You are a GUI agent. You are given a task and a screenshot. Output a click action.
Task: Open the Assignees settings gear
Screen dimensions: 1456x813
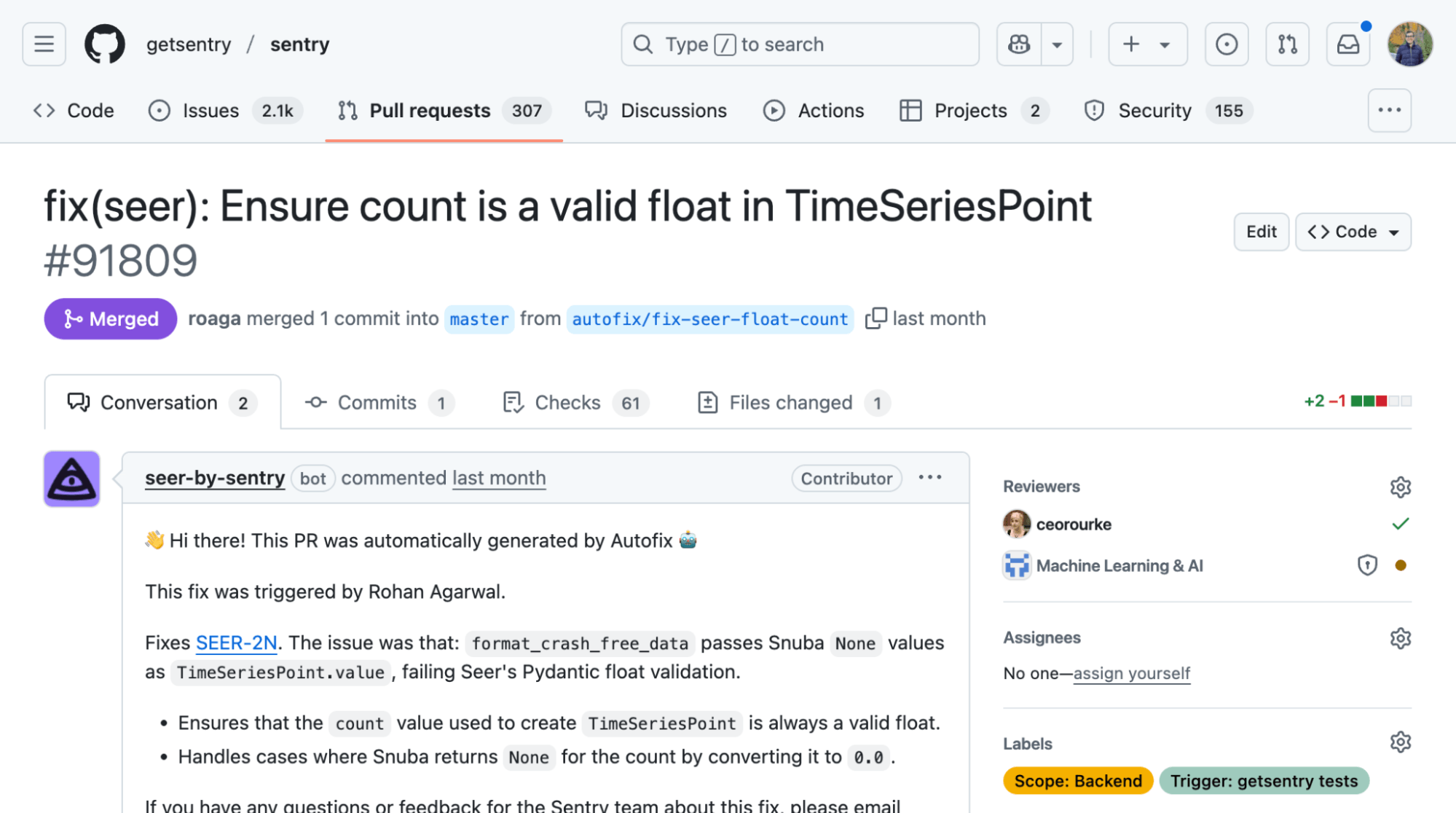tap(1400, 638)
